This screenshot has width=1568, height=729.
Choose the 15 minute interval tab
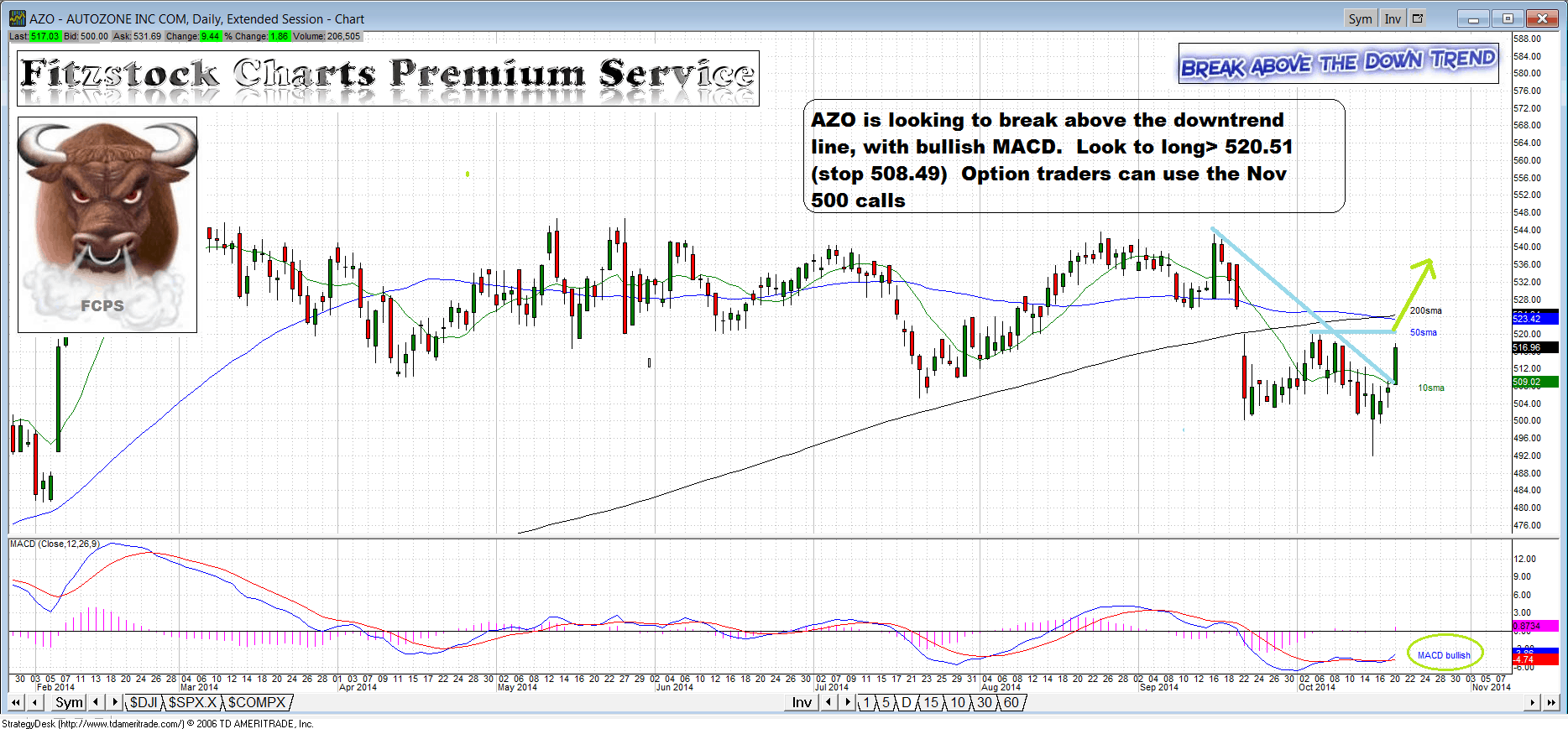click(931, 703)
